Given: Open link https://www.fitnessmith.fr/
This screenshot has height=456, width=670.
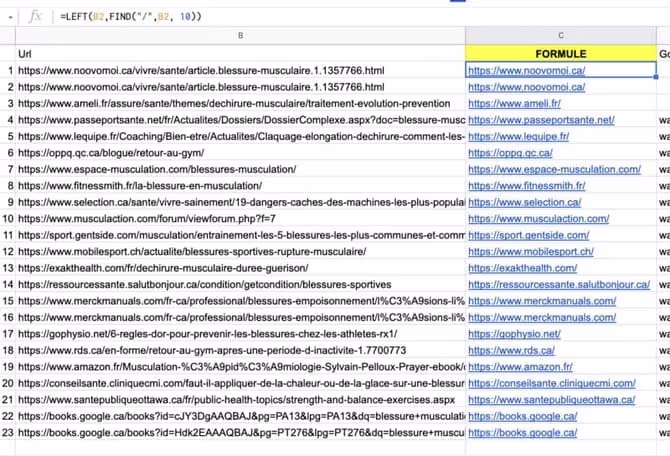Looking at the screenshot, I should [526, 186].
